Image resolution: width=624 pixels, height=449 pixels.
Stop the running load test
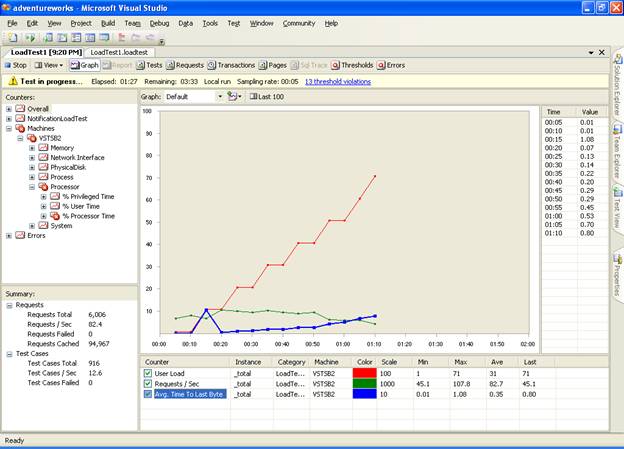(x=15, y=65)
